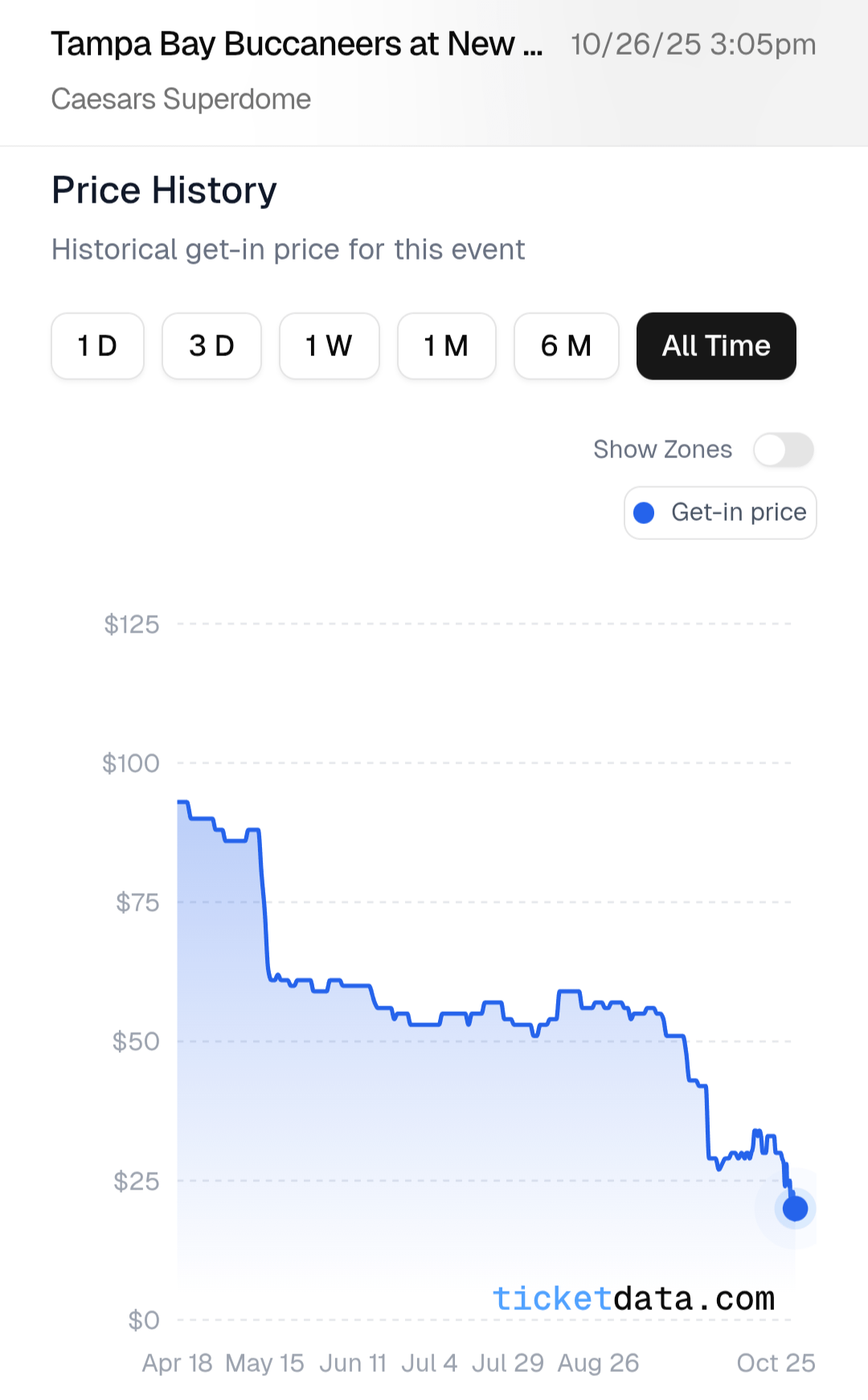Click the $50 y-axis price label
Screen dimensions: 868x1400
(x=136, y=1042)
